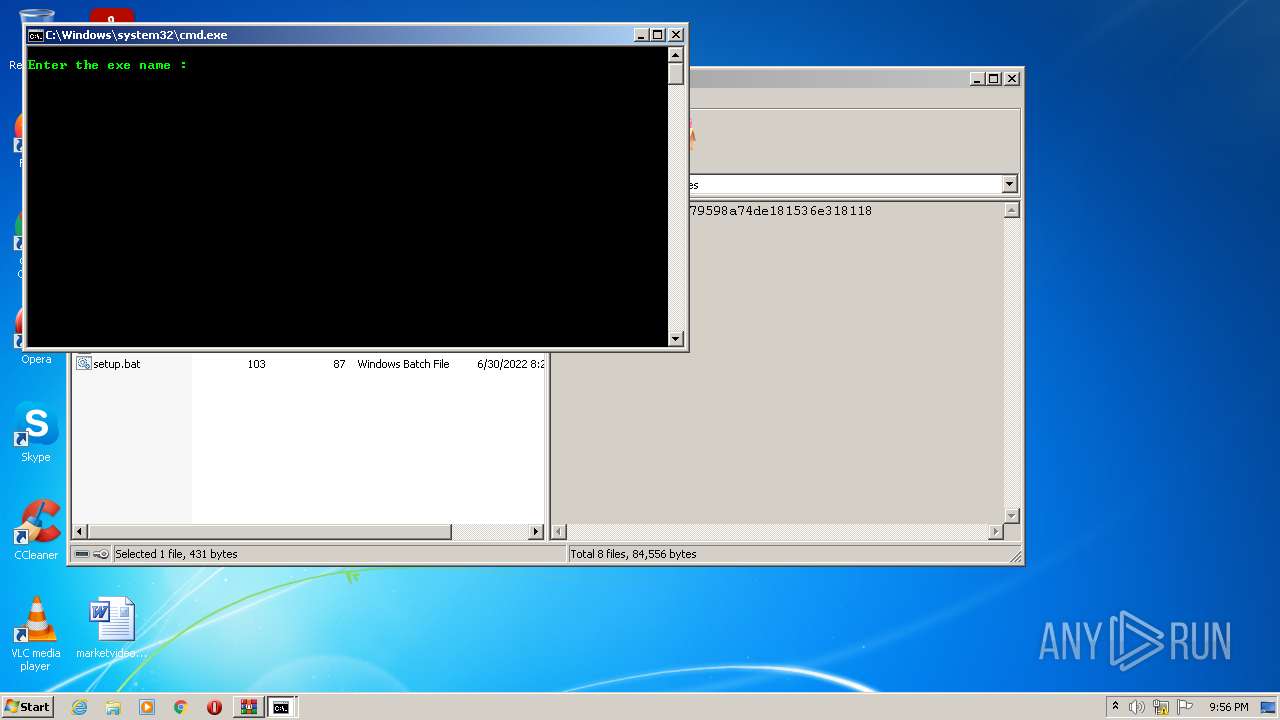Viewport: 1280px width, 720px height.
Task: Open Opera browser from the taskbar
Action: click(214, 707)
